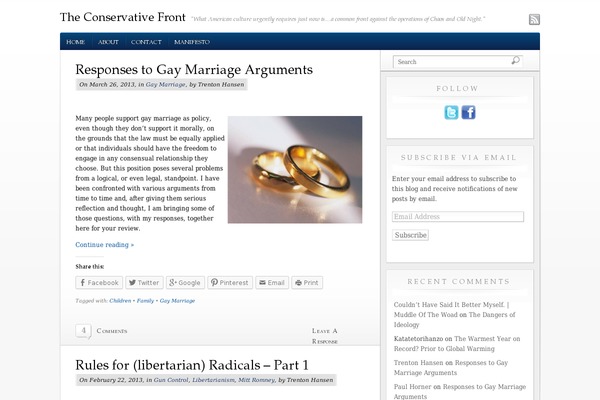
Task: Click the Twitter follow icon
Action: [451, 113]
